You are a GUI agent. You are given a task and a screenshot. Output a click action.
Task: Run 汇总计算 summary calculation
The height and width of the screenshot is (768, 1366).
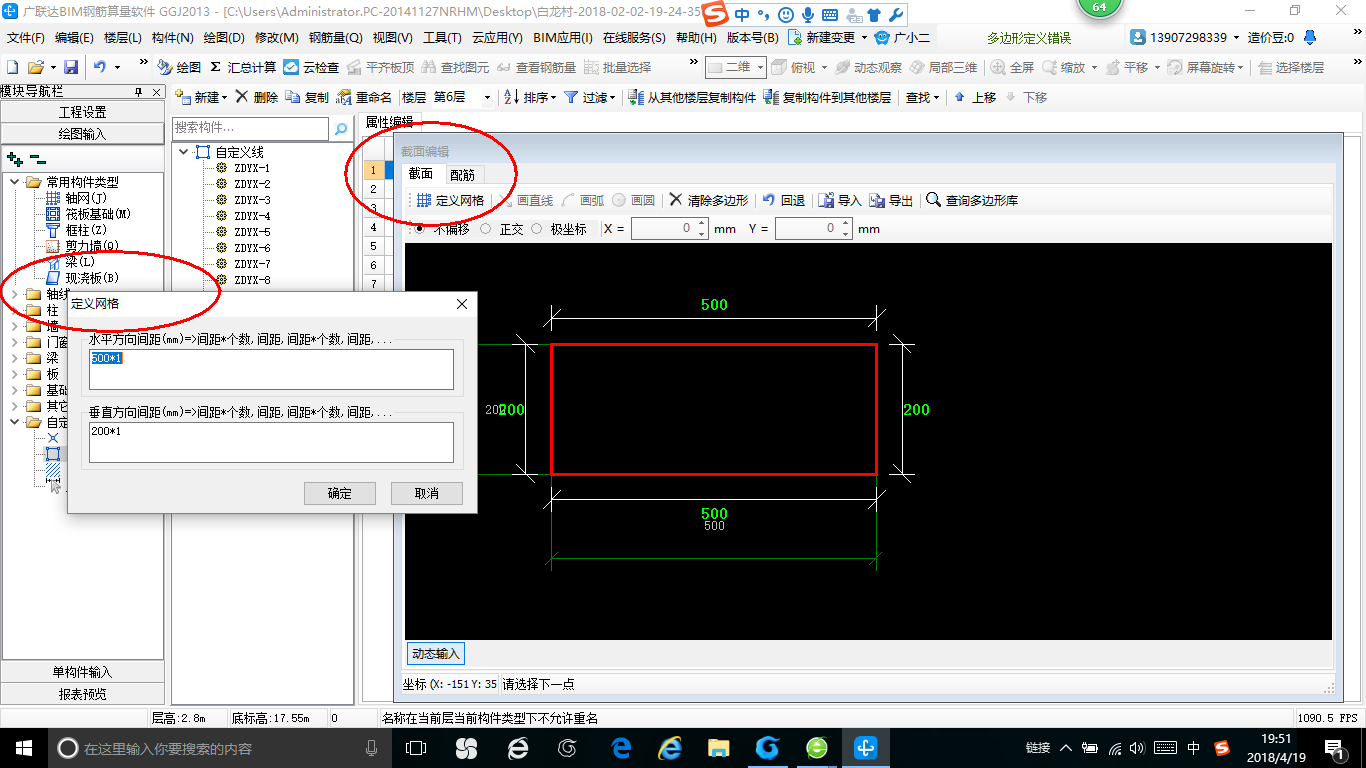[243, 67]
